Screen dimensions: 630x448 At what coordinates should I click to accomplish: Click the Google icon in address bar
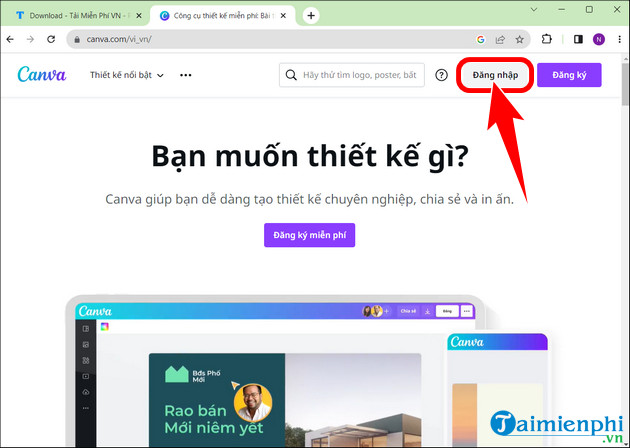click(481, 39)
